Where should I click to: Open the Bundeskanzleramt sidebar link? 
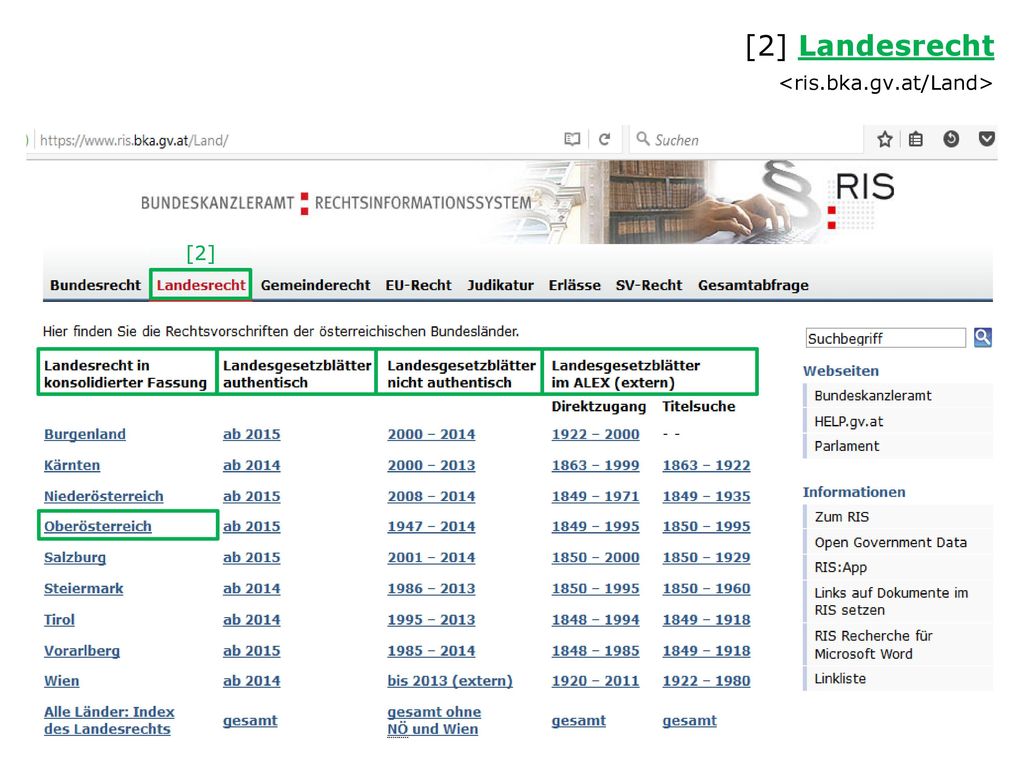(x=872, y=396)
